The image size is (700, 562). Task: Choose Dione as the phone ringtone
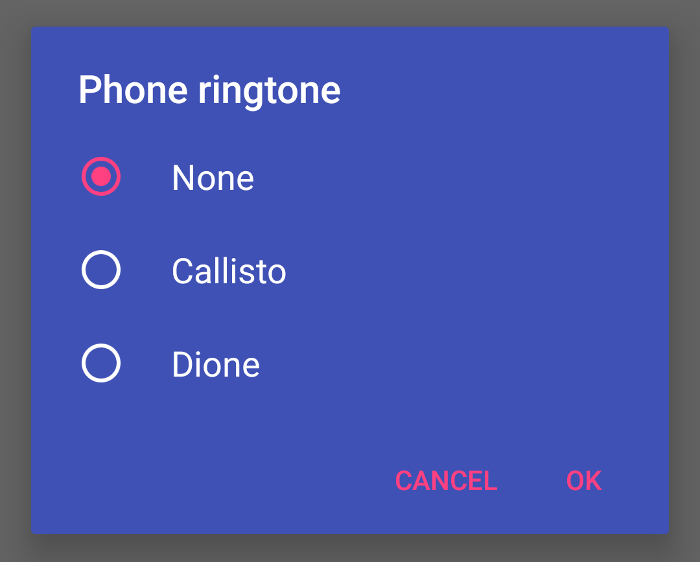click(x=216, y=364)
